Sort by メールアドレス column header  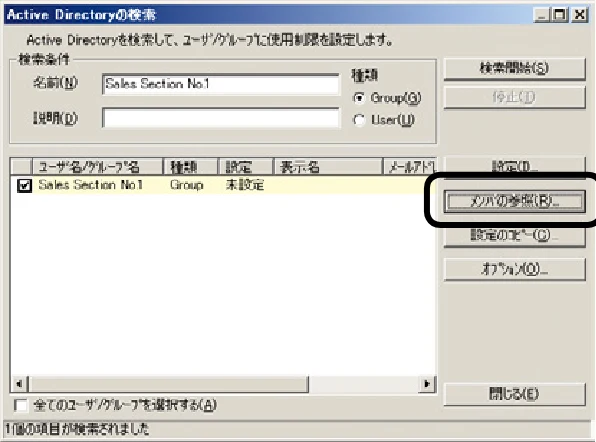pos(409,167)
